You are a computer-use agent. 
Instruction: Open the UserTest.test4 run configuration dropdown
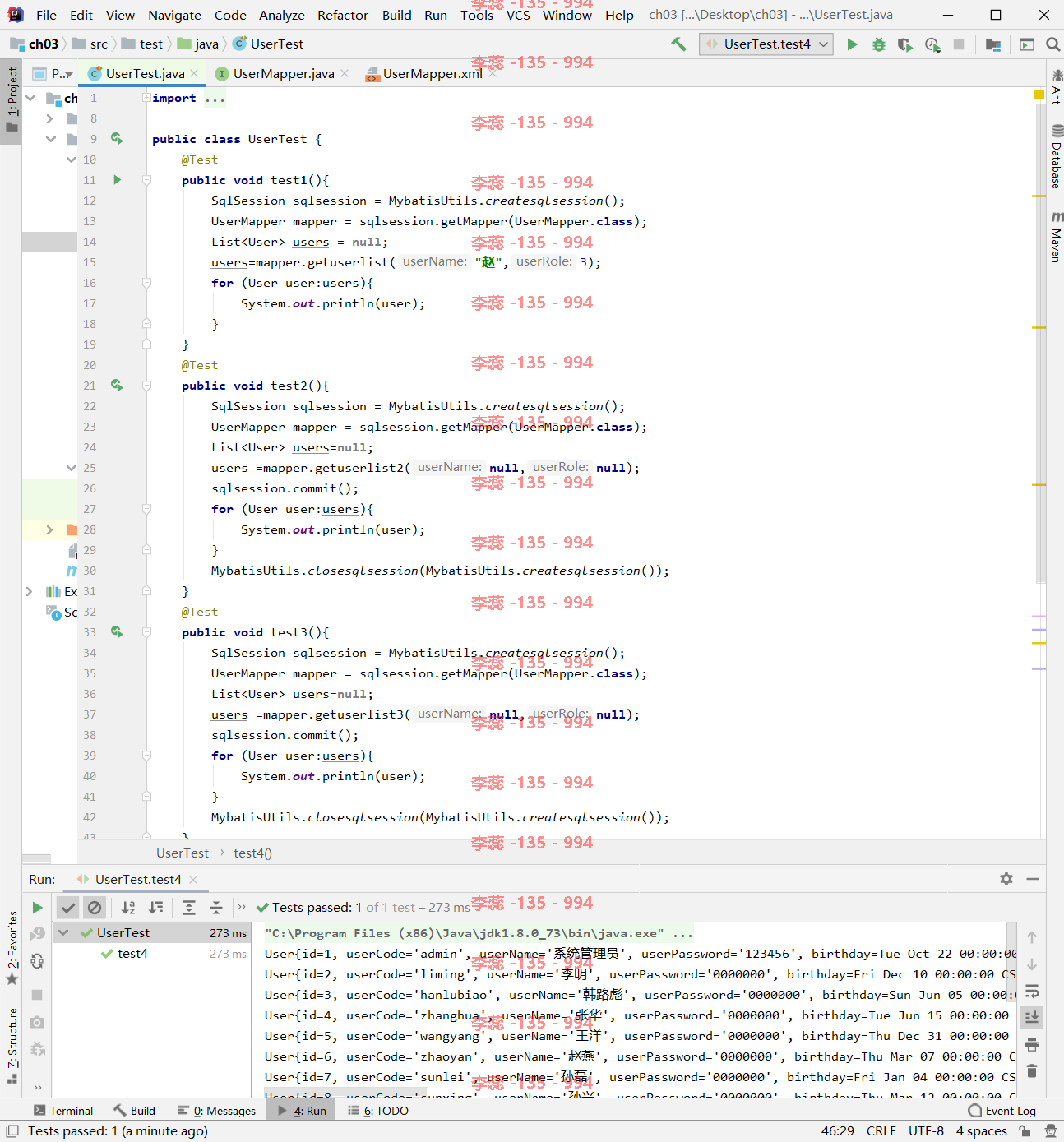(x=766, y=44)
